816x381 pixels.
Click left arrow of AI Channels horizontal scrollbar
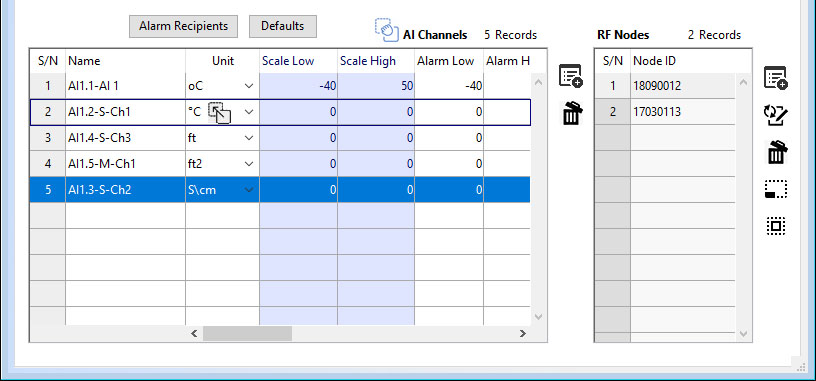[x=194, y=334]
